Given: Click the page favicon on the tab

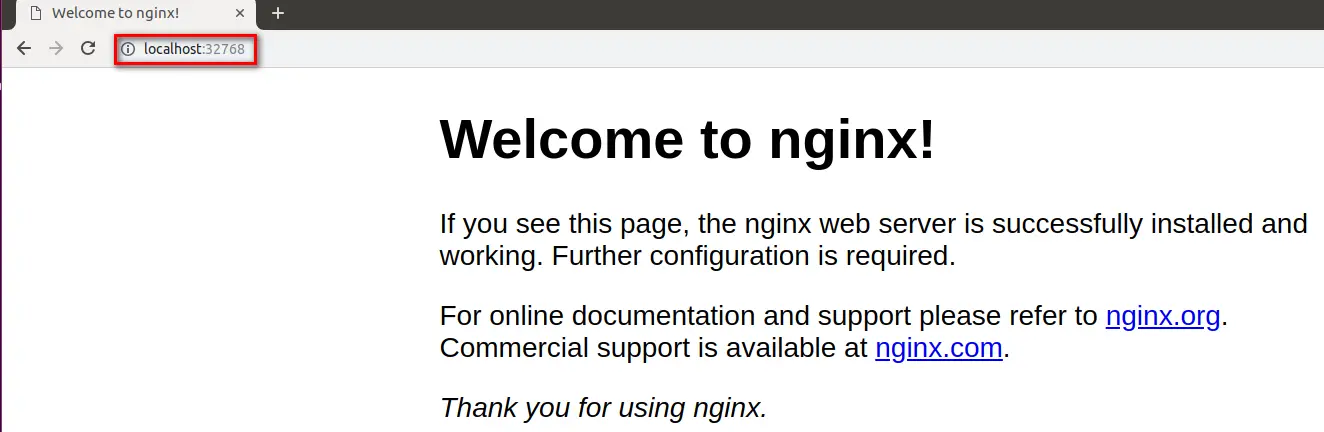Looking at the screenshot, I should tap(36, 13).
